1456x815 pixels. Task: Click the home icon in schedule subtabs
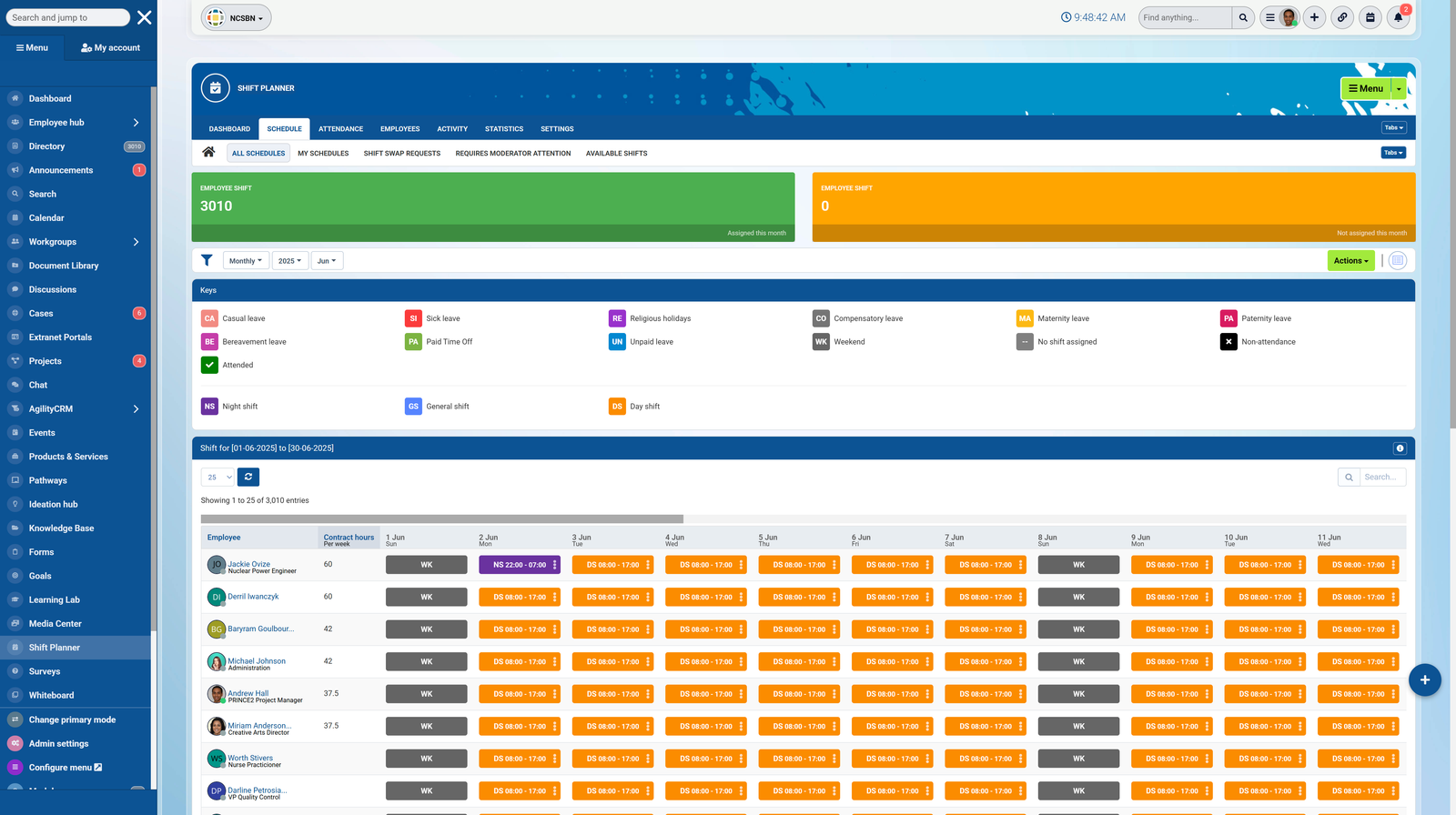(208, 153)
